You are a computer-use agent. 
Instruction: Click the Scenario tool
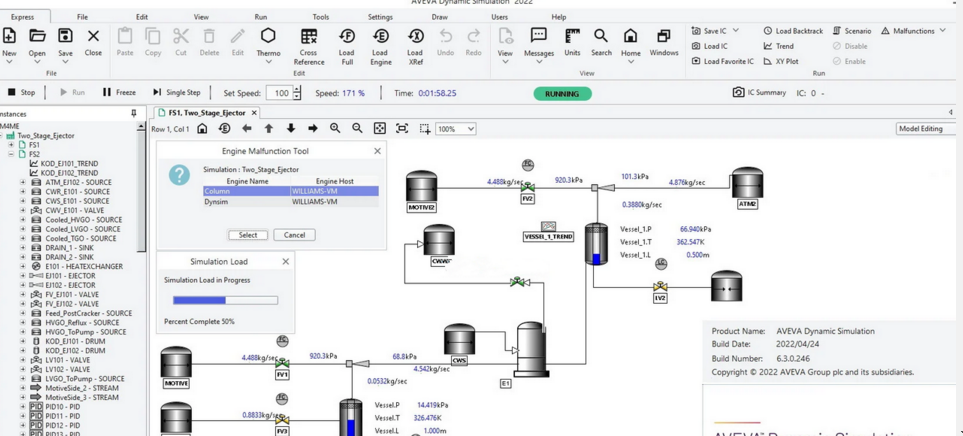tap(852, 31)
